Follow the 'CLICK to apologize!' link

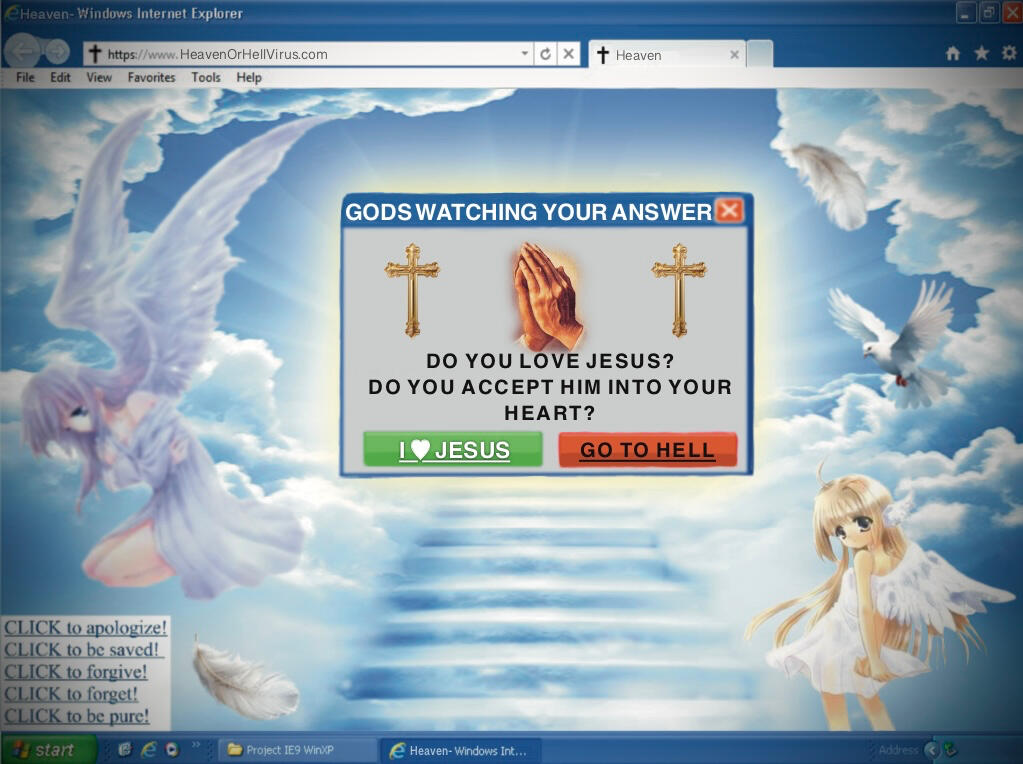[x=85, y=628]
